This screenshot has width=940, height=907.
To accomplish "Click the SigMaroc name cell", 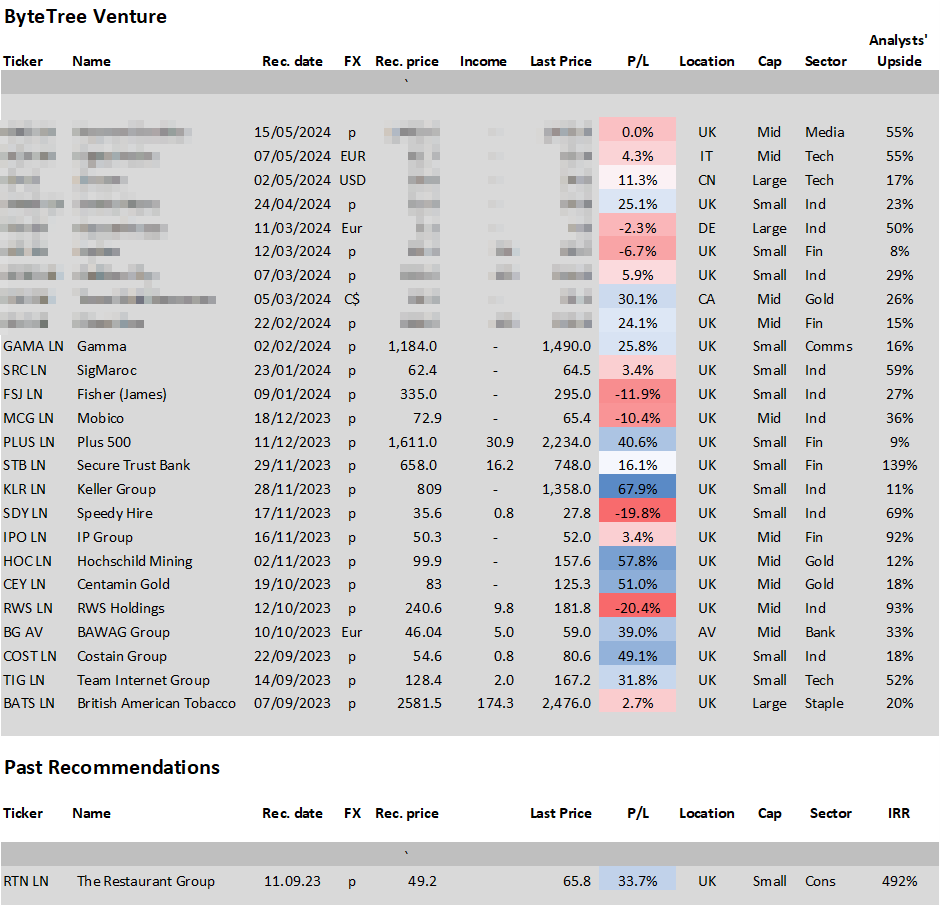I will [x=107, y=370].
